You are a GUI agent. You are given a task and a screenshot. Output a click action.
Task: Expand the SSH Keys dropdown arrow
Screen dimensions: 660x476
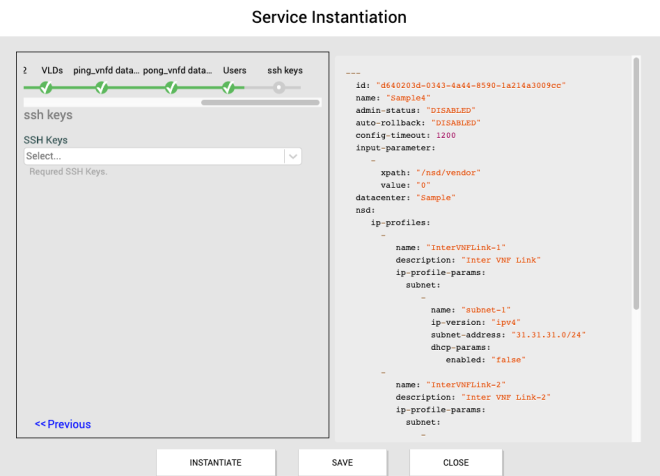click(292, 156)
